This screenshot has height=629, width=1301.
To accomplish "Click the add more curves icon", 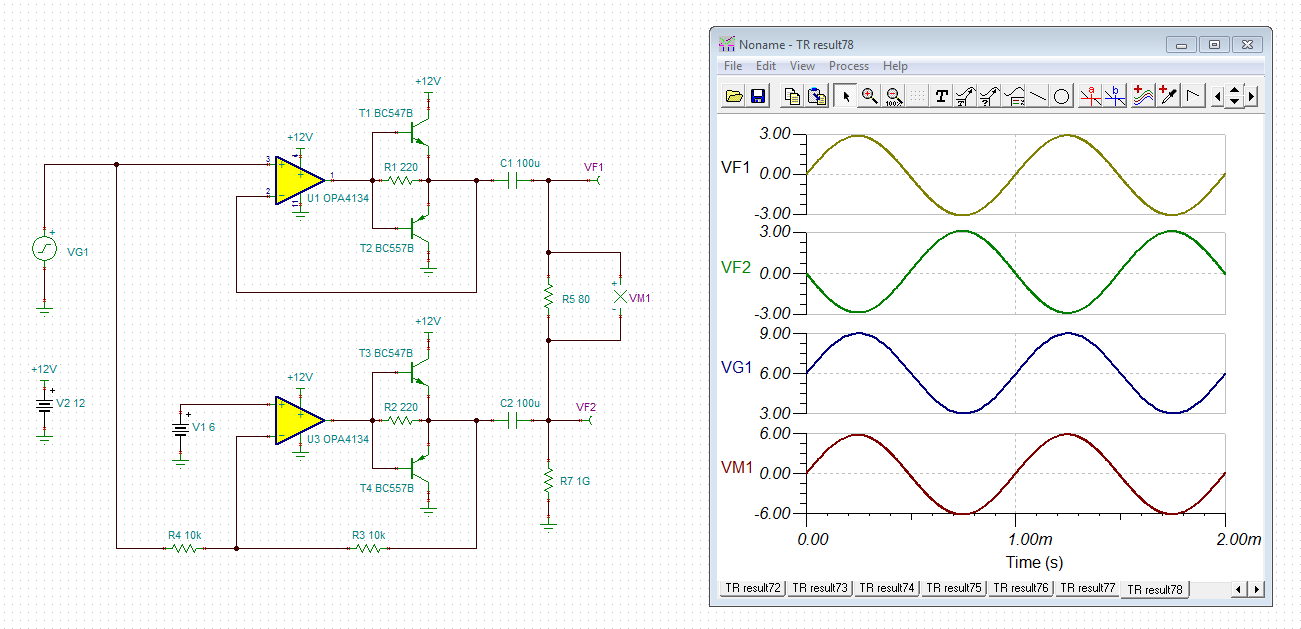I will (x=1144, y=96).
